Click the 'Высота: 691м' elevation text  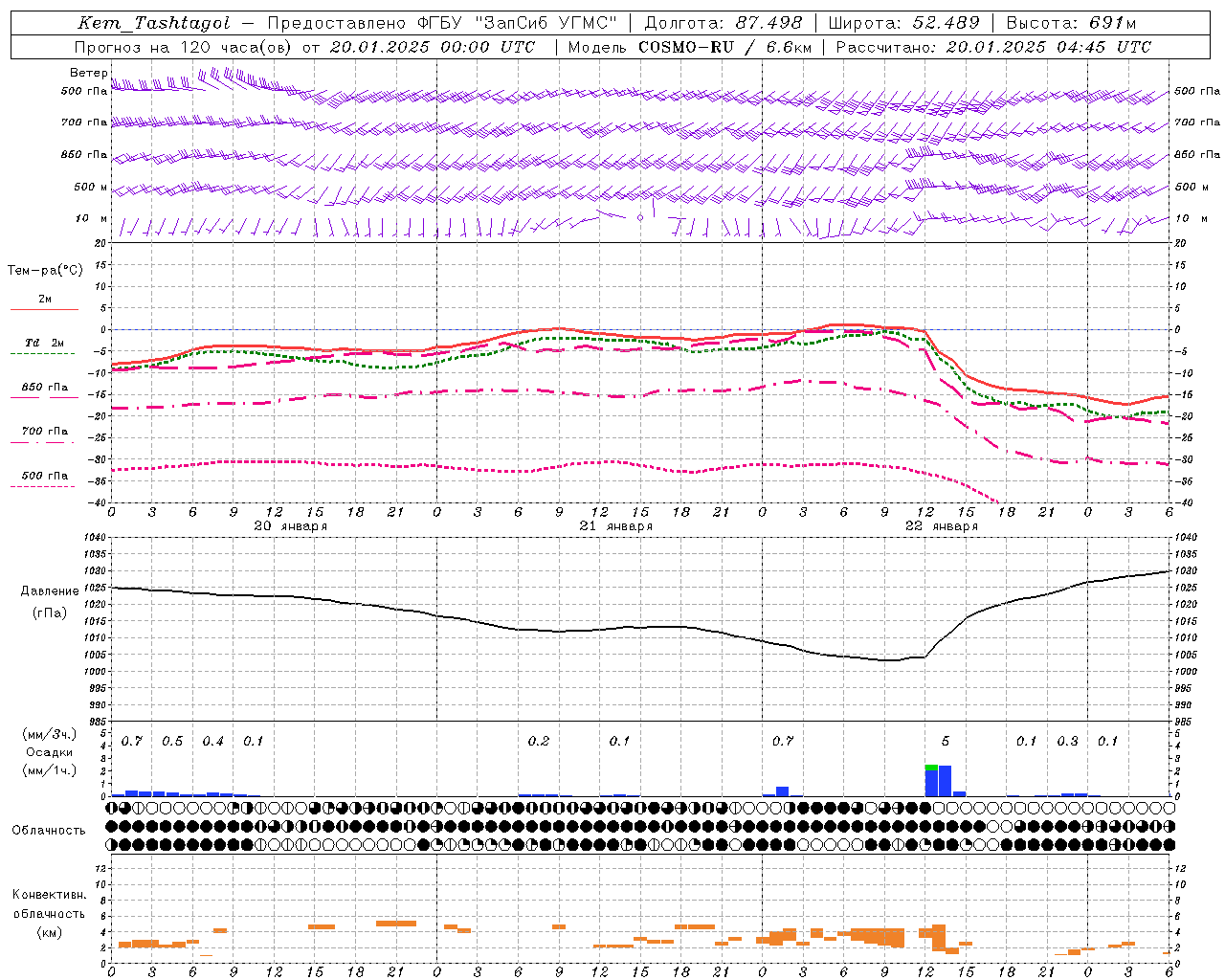coord(1071,23)
